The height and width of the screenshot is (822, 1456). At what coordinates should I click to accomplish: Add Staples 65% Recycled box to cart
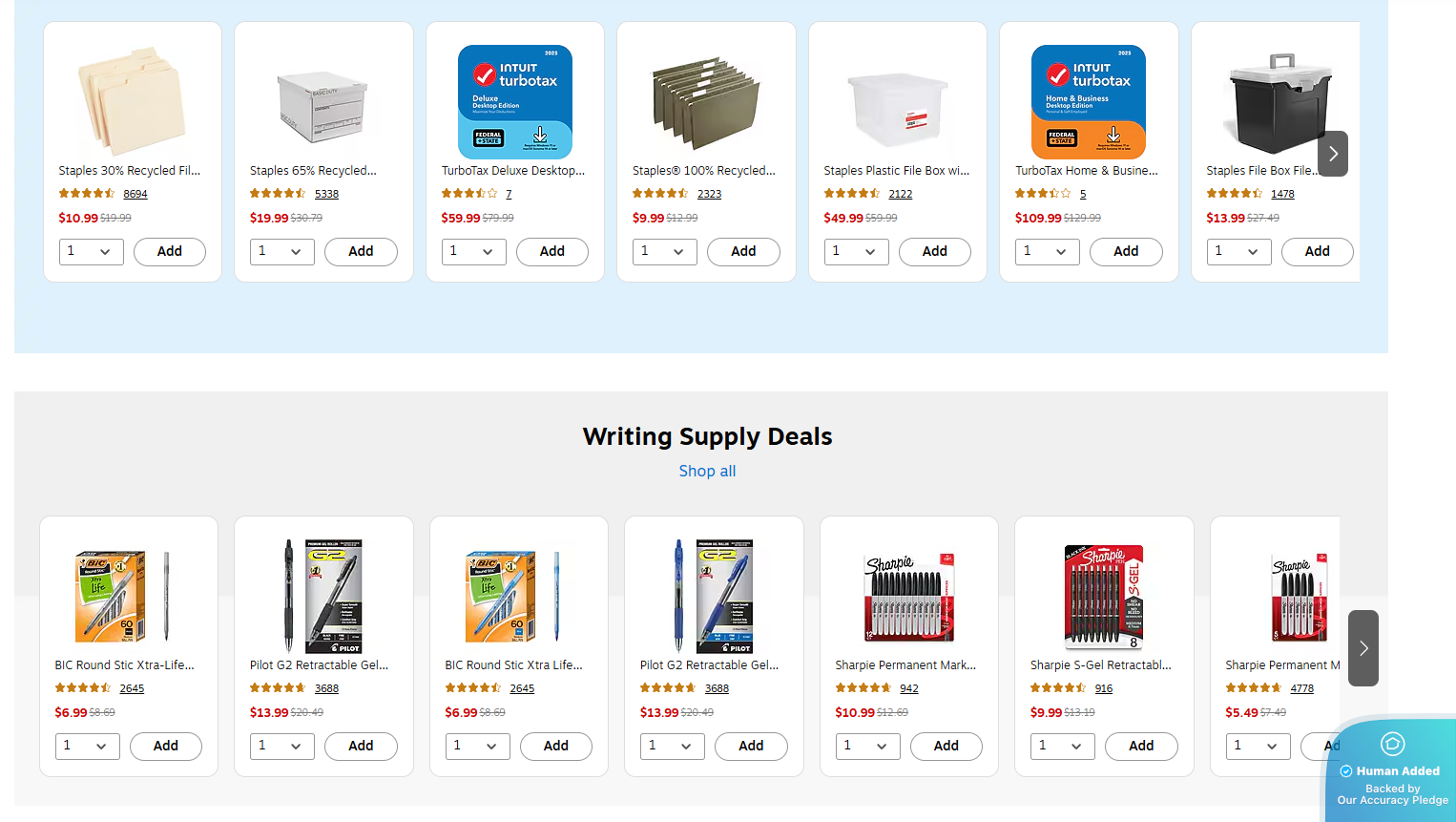(361, 252)
